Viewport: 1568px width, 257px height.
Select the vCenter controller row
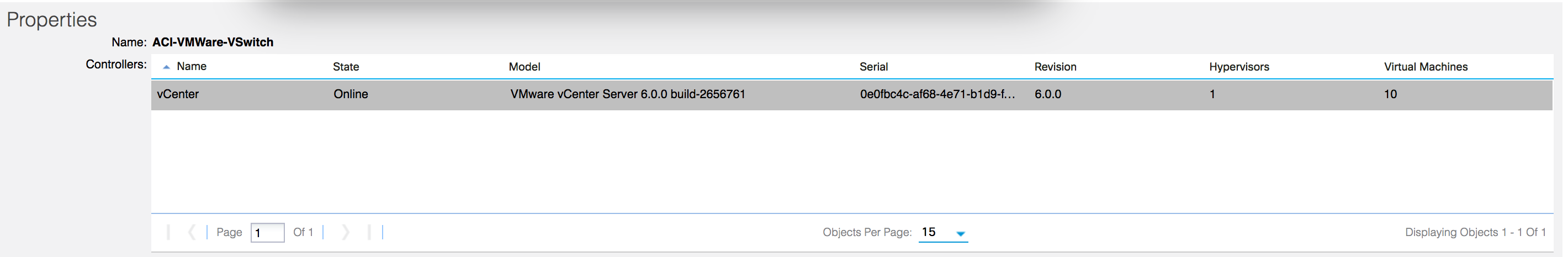[851, 94]
